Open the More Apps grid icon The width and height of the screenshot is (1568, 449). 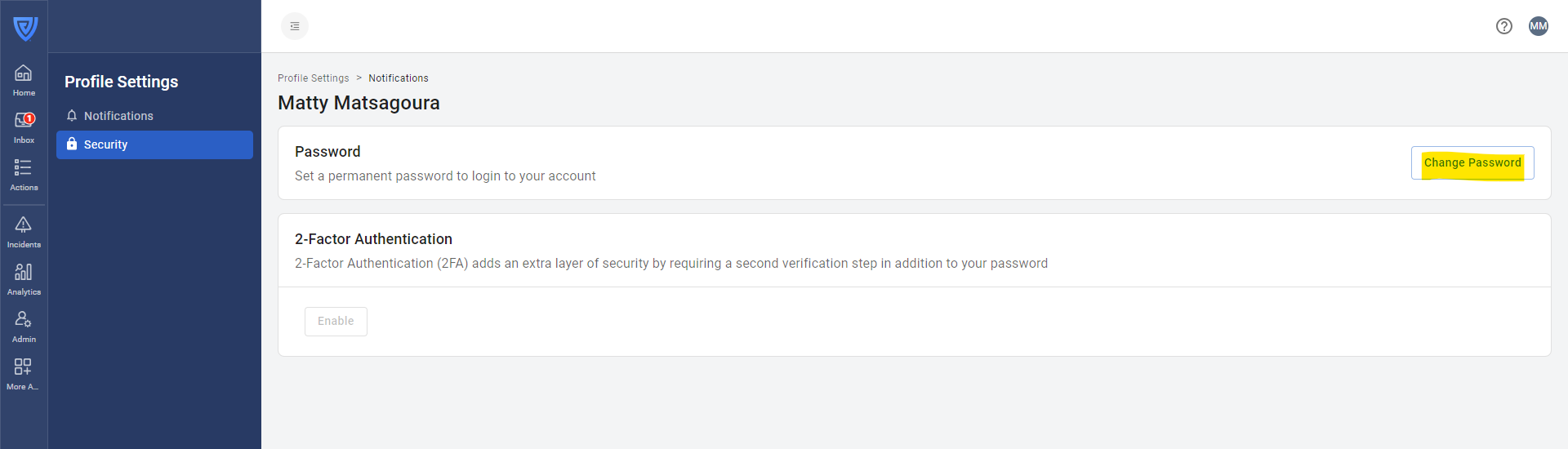(24, 374)
